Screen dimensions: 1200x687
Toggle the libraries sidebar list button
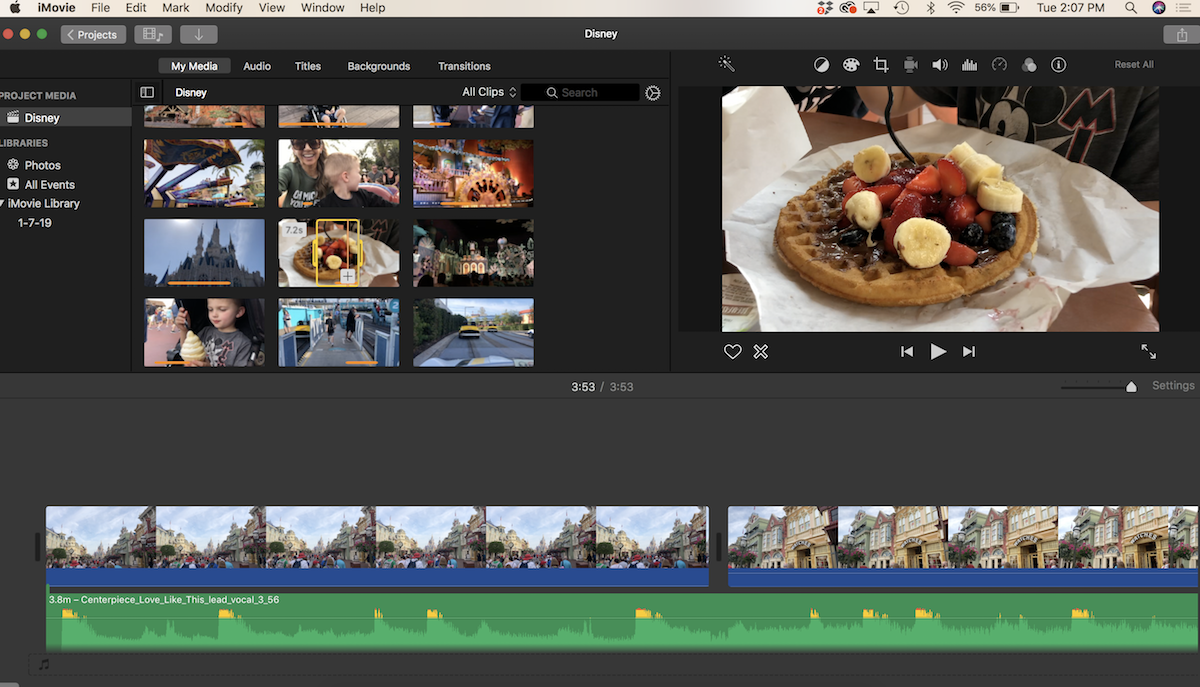[x=147, y=92]
